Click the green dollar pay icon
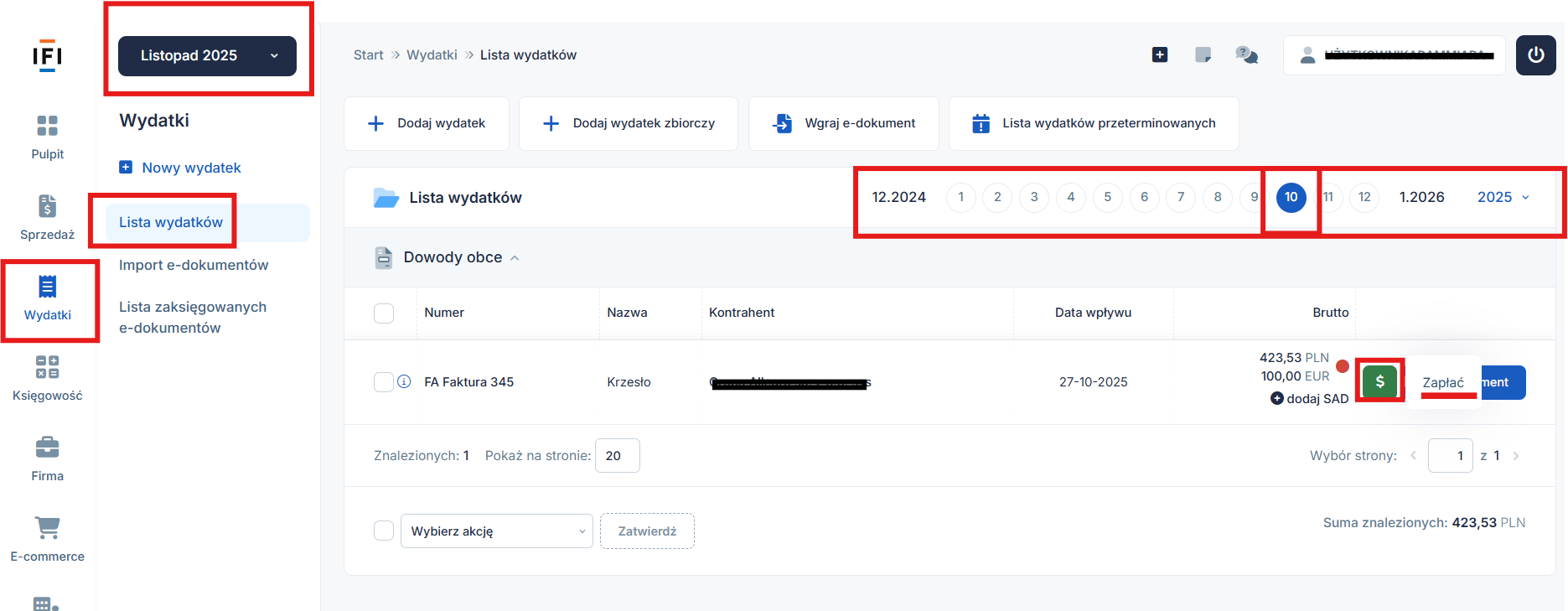Screen dimensions: 1568x611 coord(1379,382)
